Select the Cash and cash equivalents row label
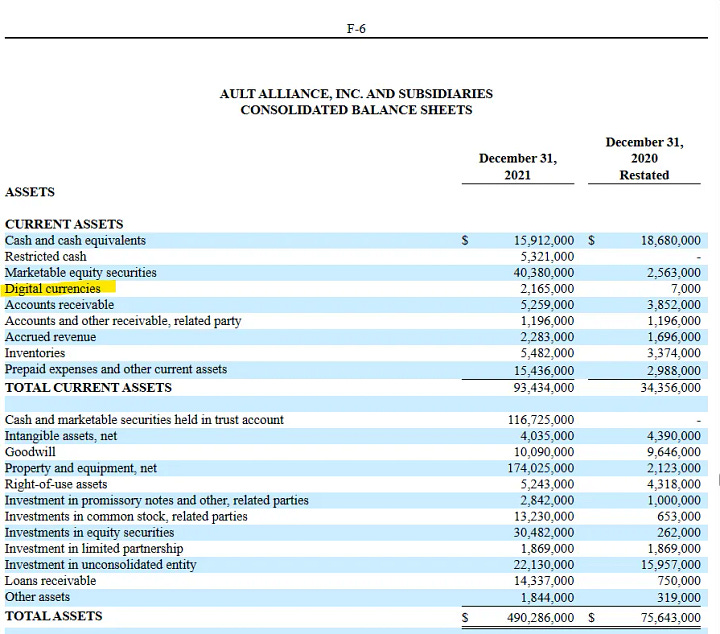The width and height of the screenshot is (720, 634). [x=75, y=241]
